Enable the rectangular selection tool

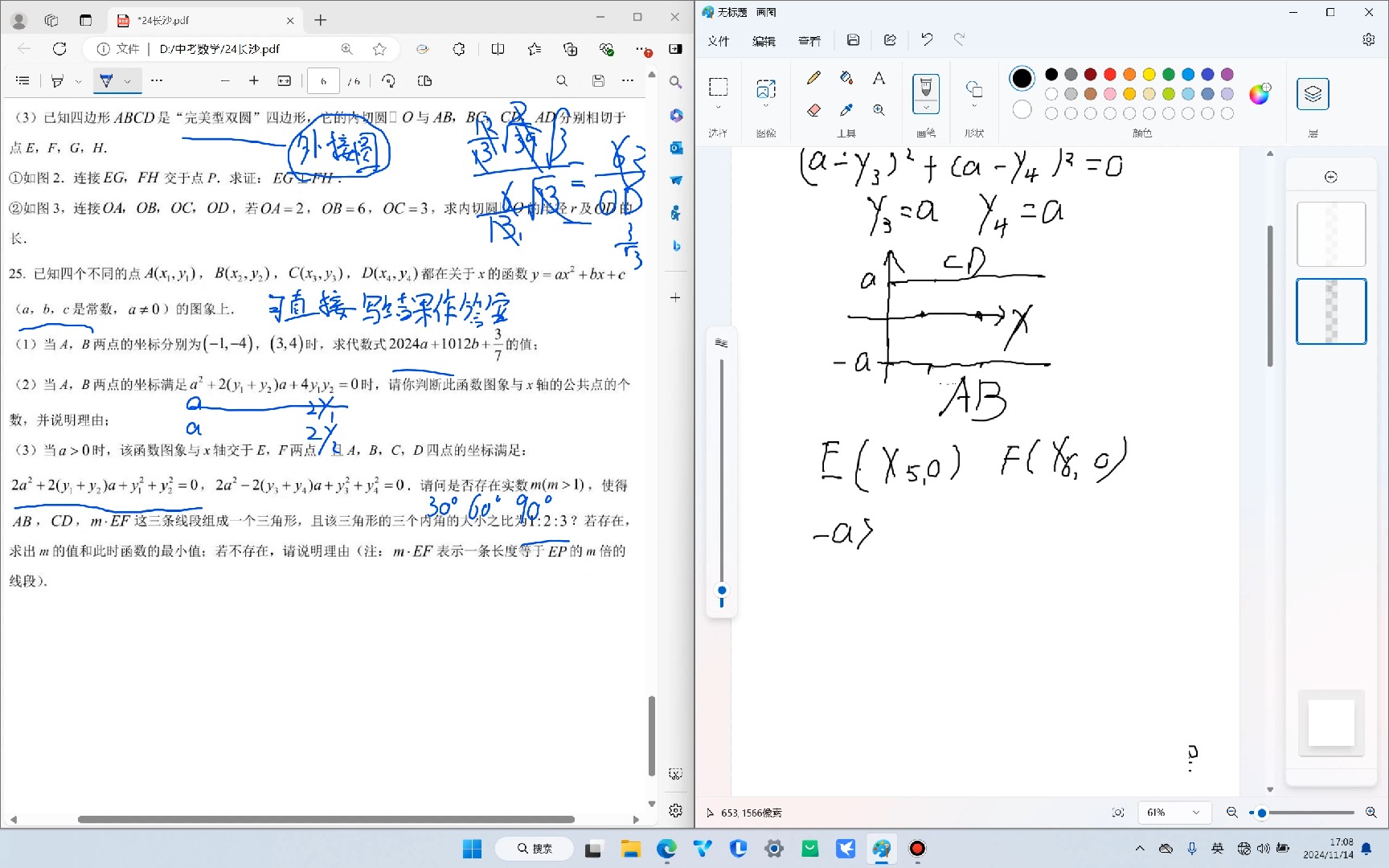tap(718, 86)
